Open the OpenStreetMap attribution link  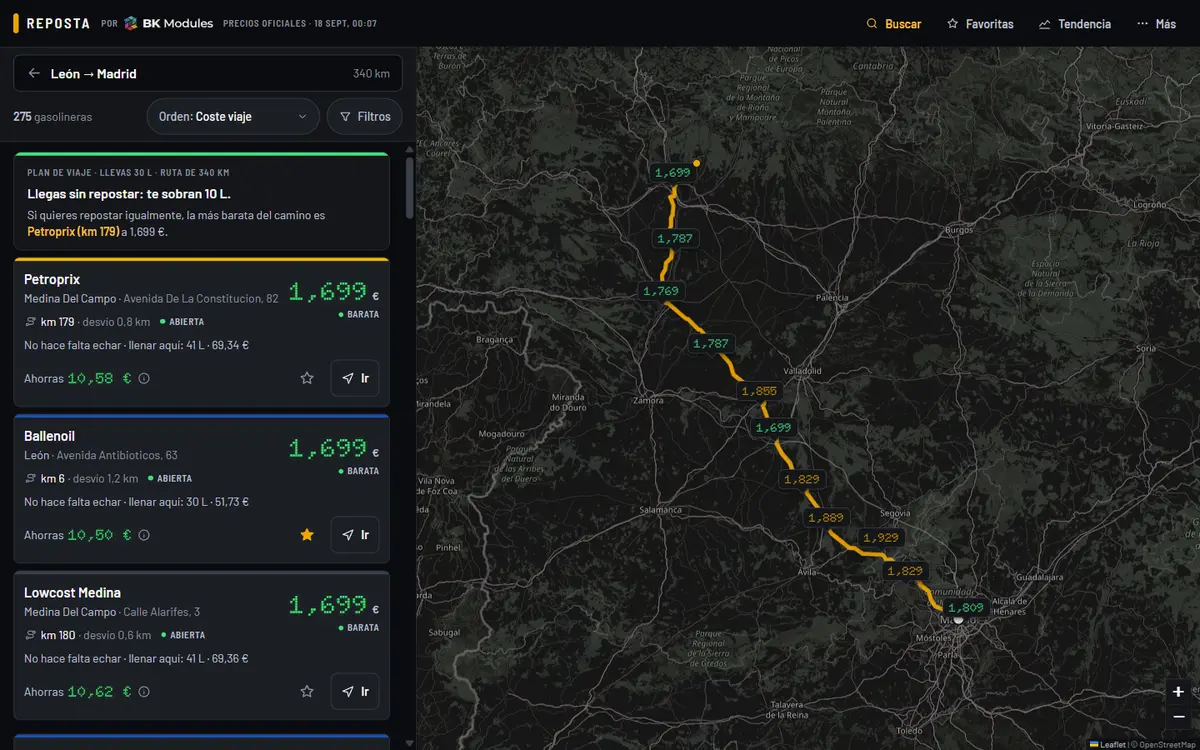(x=1165, y=744)
